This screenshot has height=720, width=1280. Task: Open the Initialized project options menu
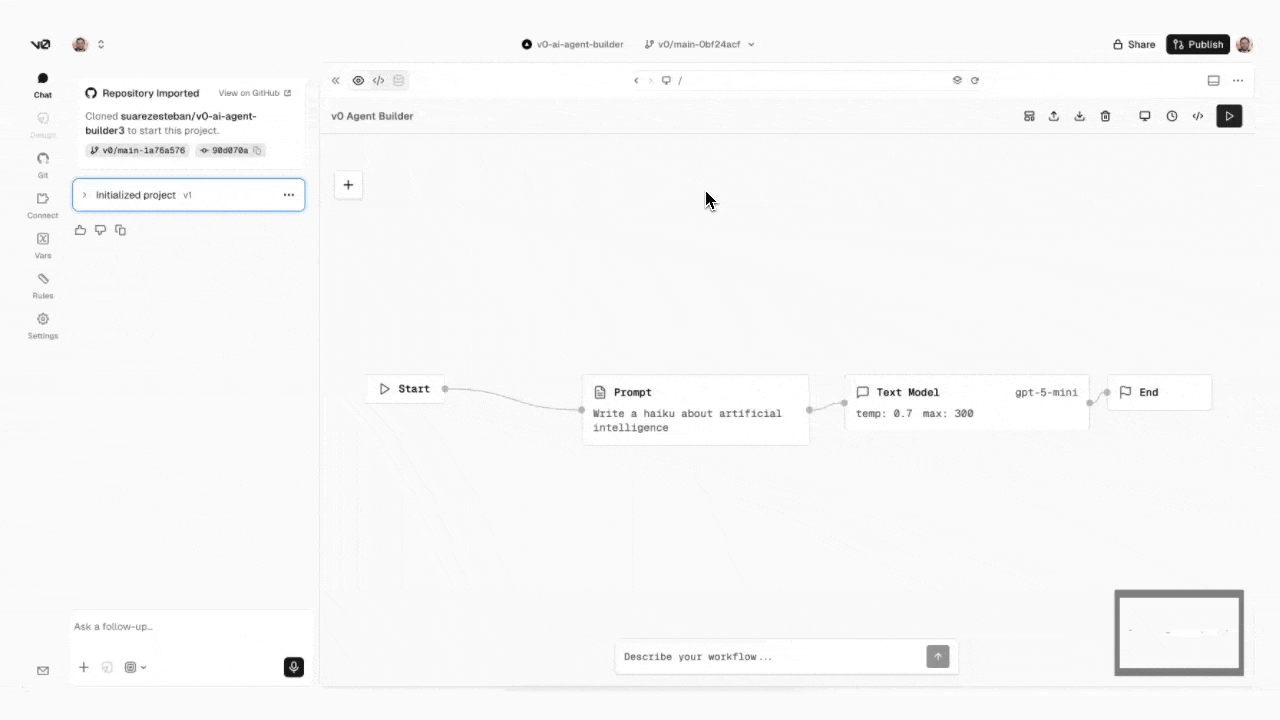[x=288, y=195]
